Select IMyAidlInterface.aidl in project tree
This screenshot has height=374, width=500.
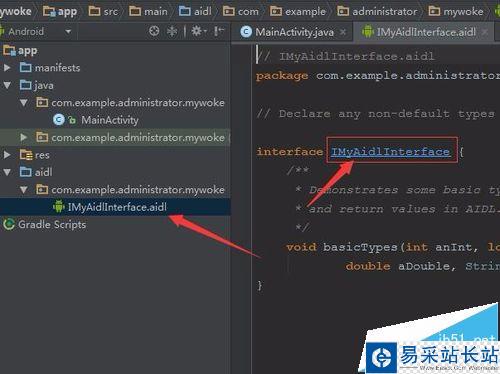click(117, 207)
